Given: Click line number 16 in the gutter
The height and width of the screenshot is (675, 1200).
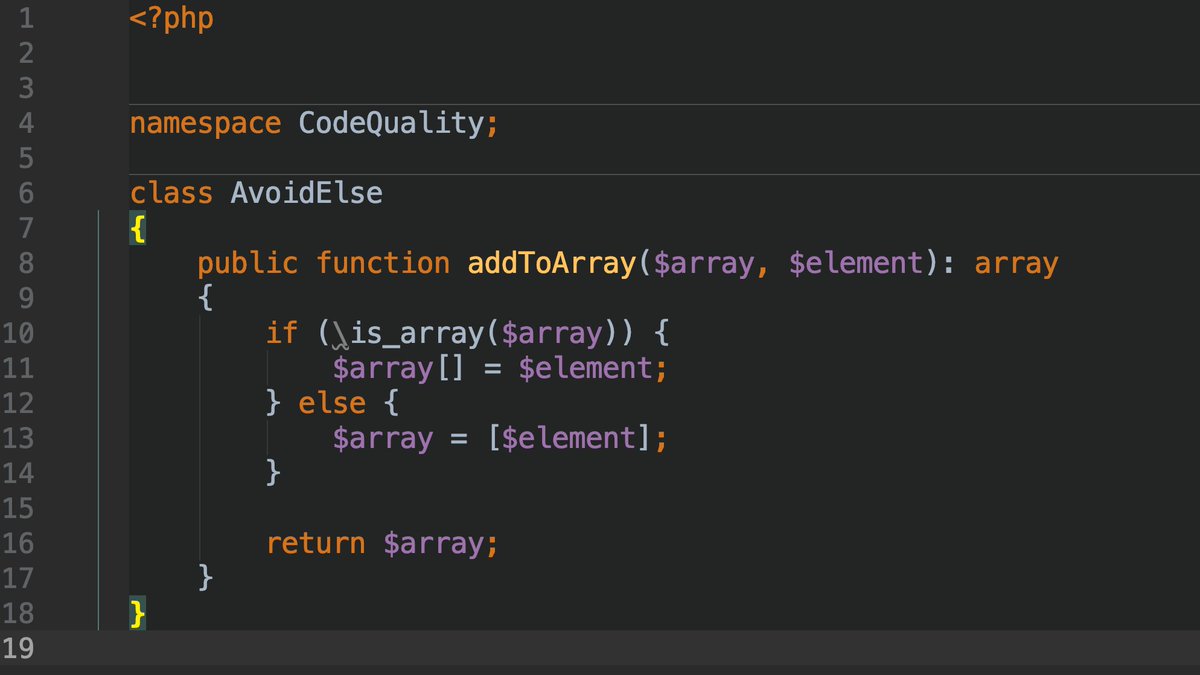Looking at the screenshot, I should [17, 544].
